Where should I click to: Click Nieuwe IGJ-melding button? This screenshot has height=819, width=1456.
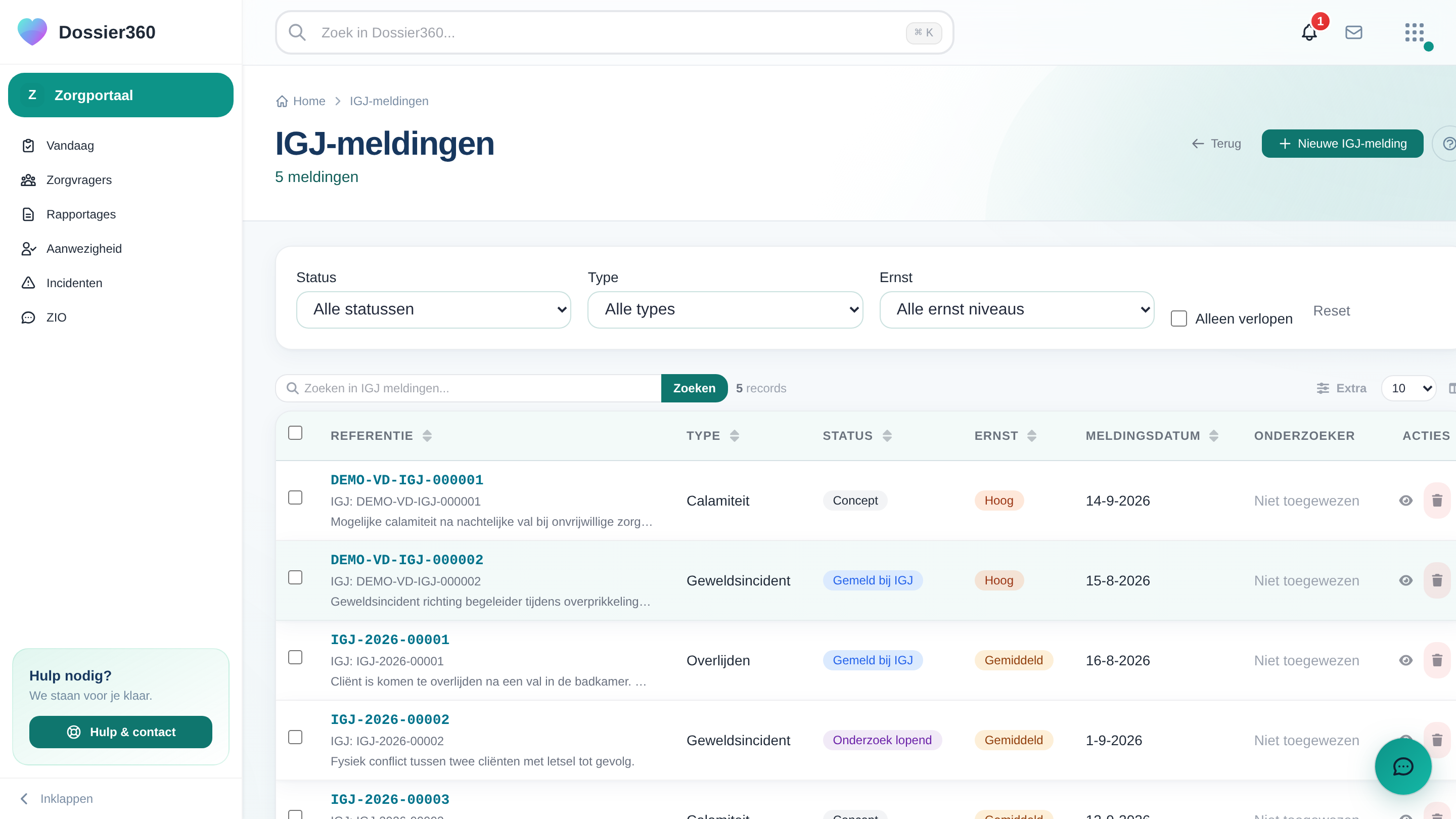pyautogui.click(x=1342, y=144)
